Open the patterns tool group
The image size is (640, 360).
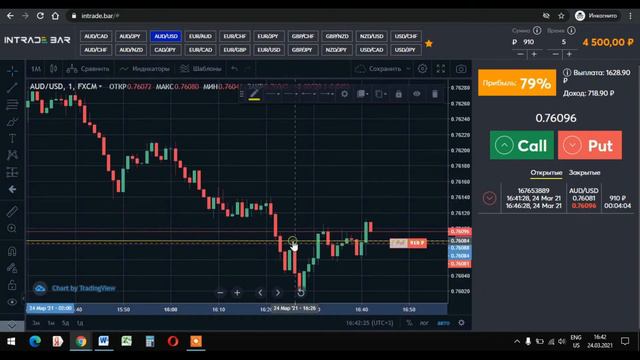tap(12, 155)
